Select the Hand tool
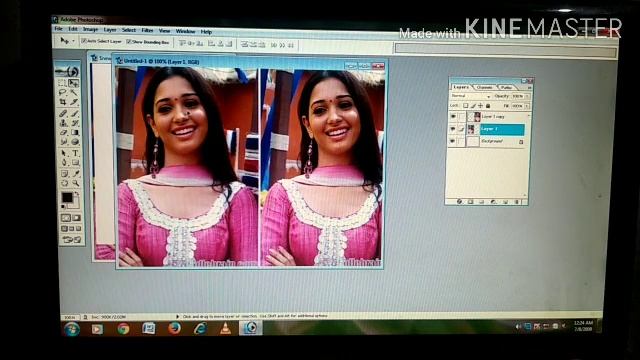 pos(64,183)
